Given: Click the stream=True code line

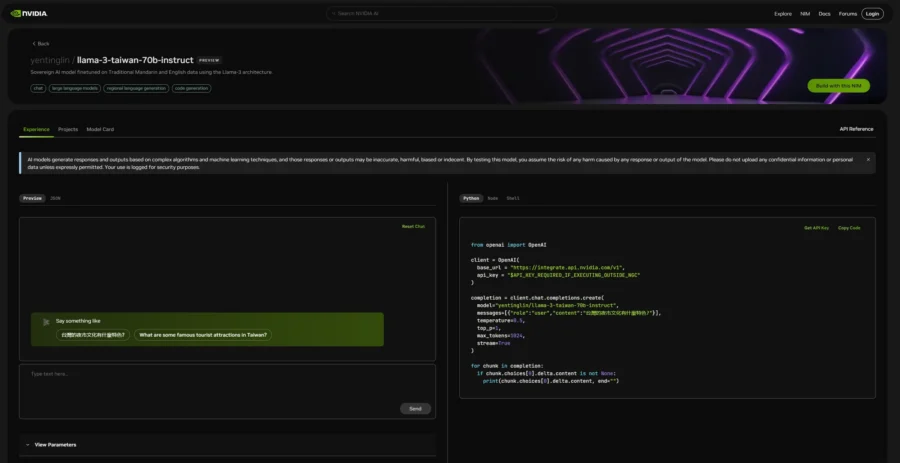Looking at the screenshot, I should pos(493,343).
